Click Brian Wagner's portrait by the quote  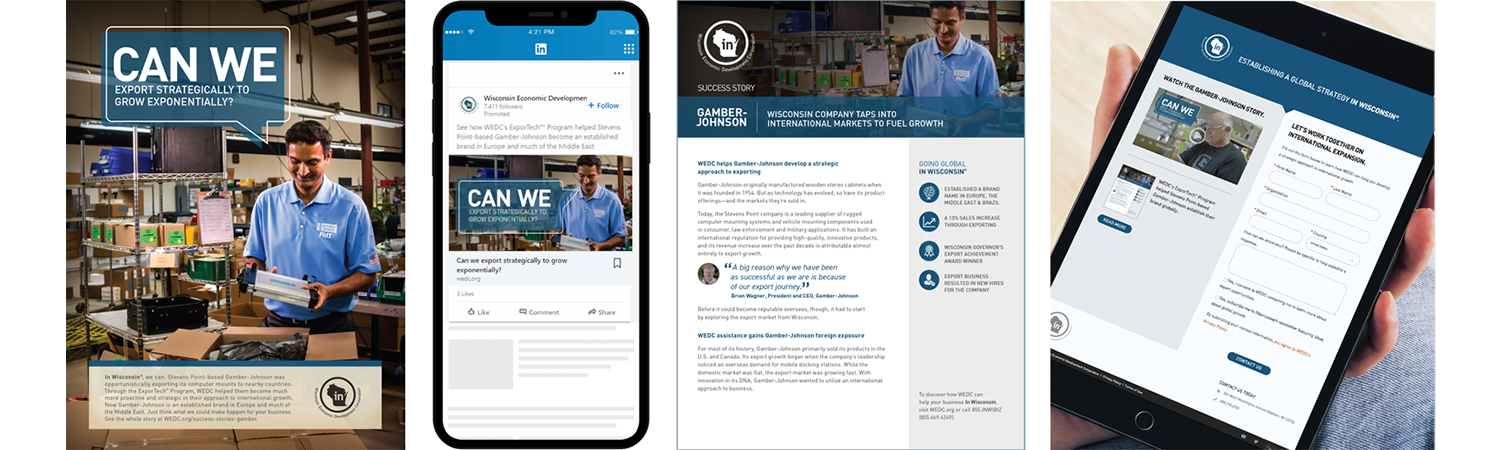point(708,274)
